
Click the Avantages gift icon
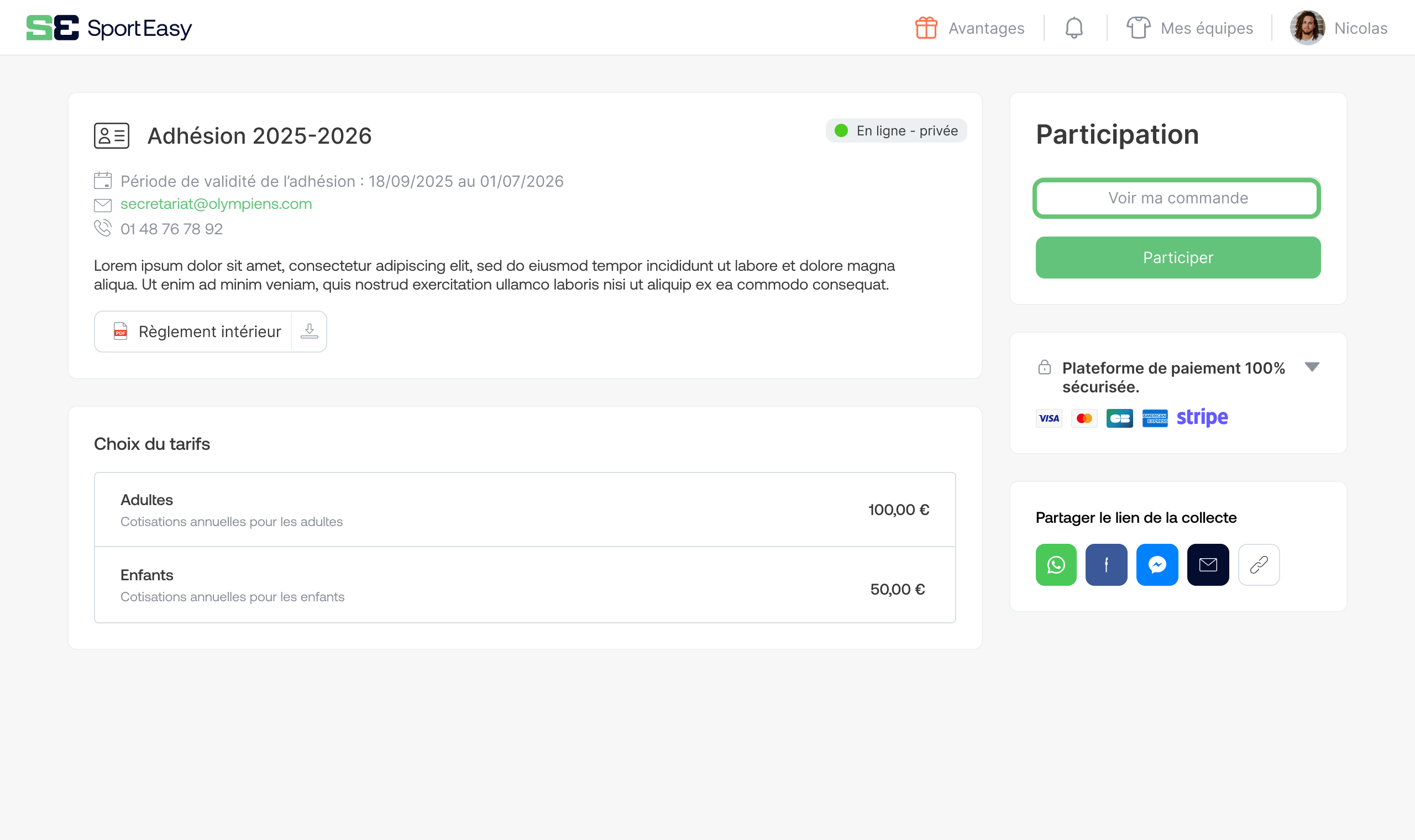click(926, 28)
